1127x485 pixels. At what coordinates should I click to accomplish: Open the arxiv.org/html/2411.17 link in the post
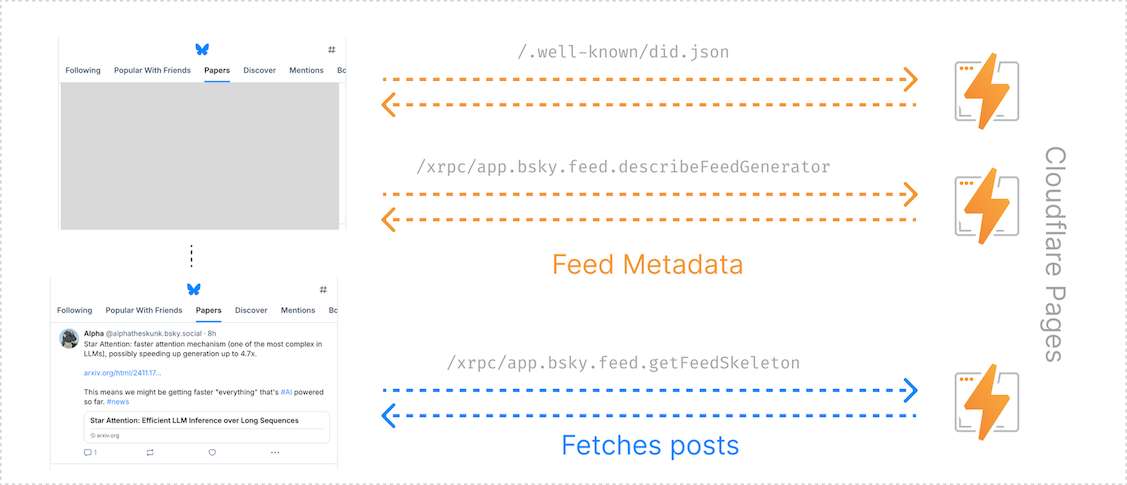pyautogui.click(x=122, y=372)
